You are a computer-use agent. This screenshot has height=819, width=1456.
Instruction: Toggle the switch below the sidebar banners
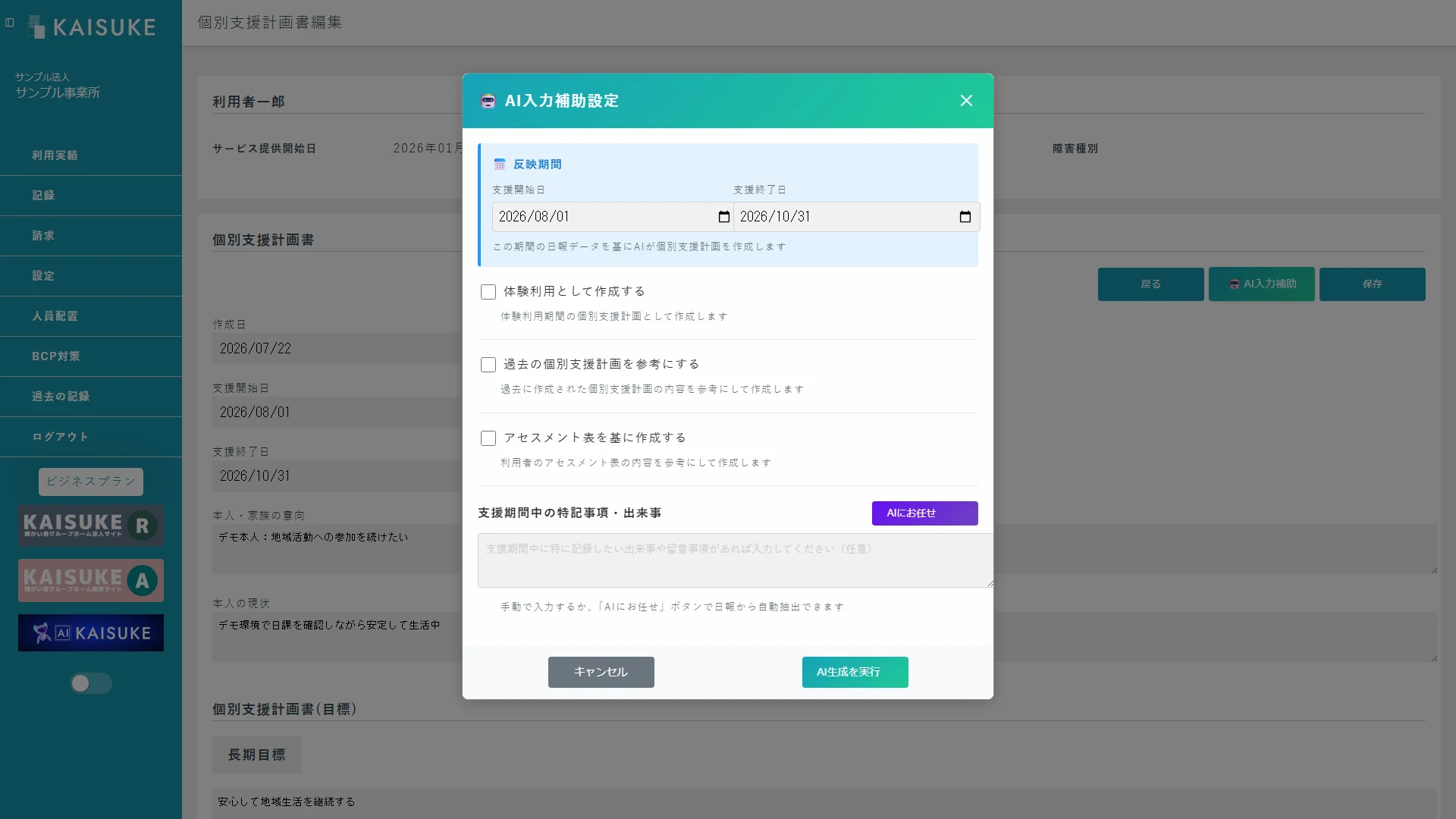[91, 683]
